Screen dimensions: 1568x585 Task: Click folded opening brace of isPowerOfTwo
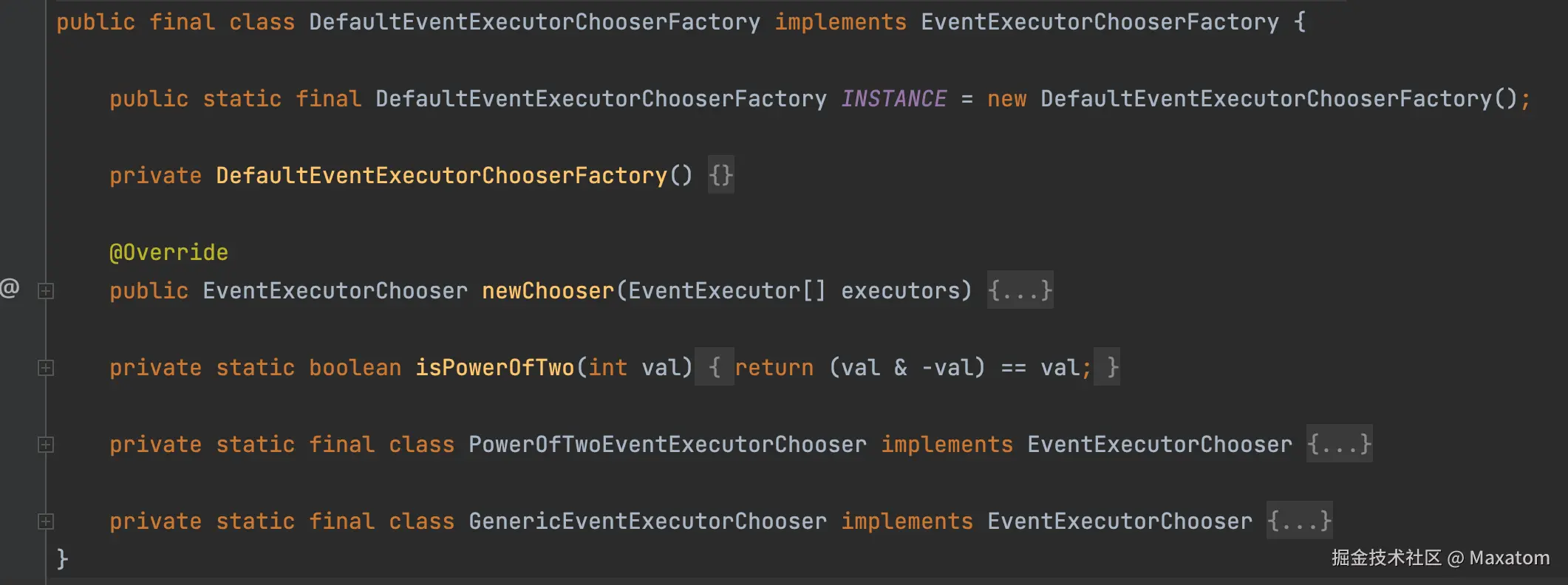[714, 368]
